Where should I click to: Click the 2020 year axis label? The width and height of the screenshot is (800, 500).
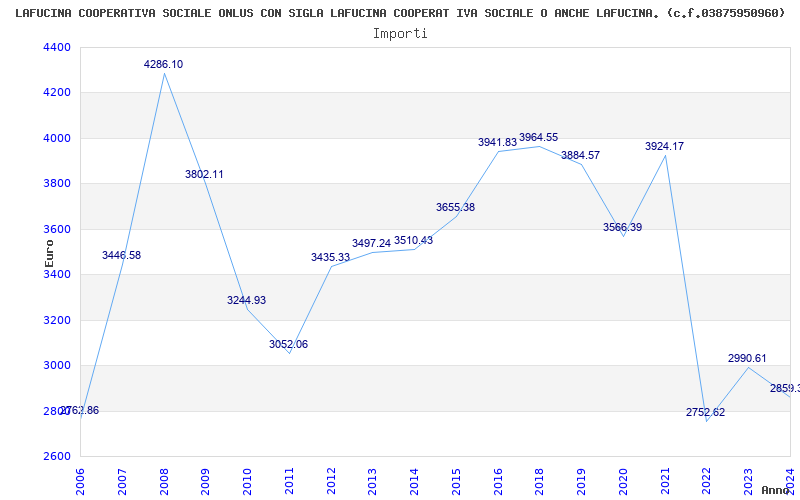623,482
